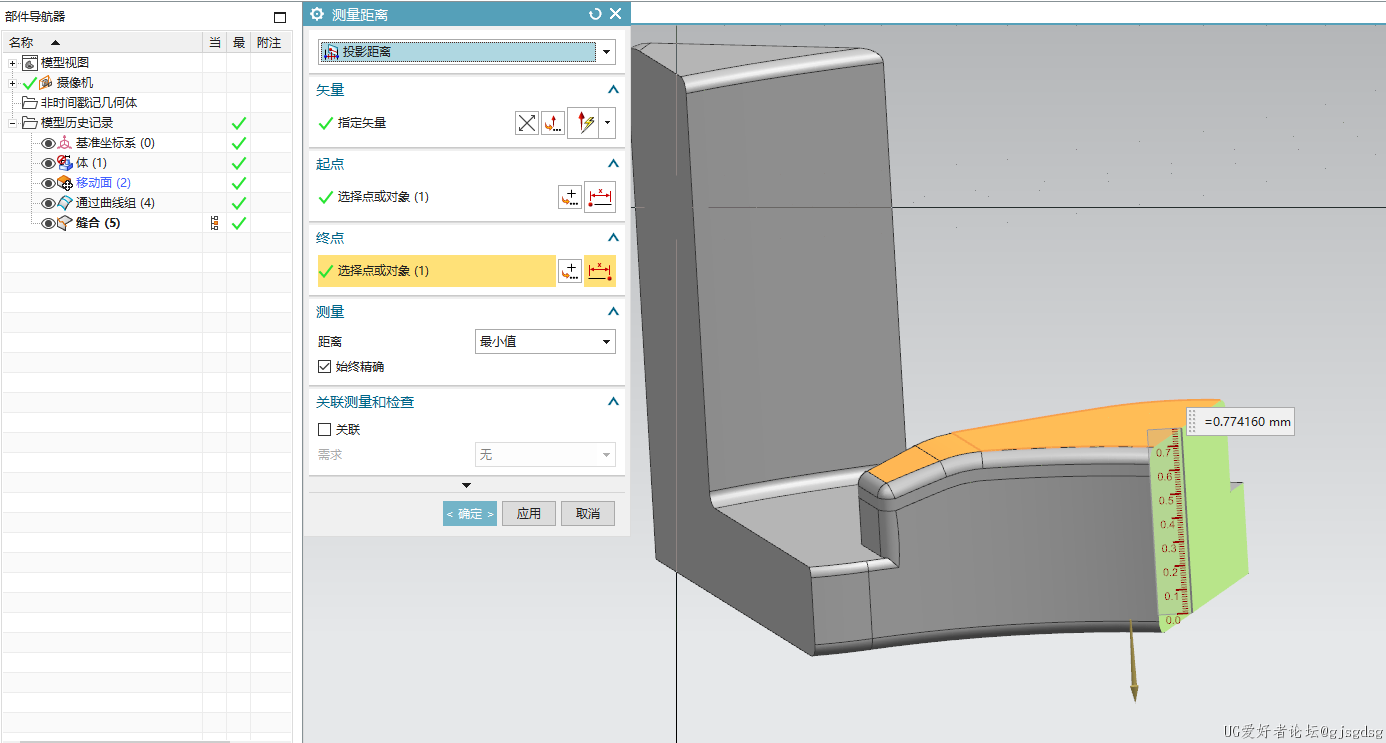Expand the 摄像机 tree node
The height and width of the screenshot is (743, 1386).
pos(13,83)
